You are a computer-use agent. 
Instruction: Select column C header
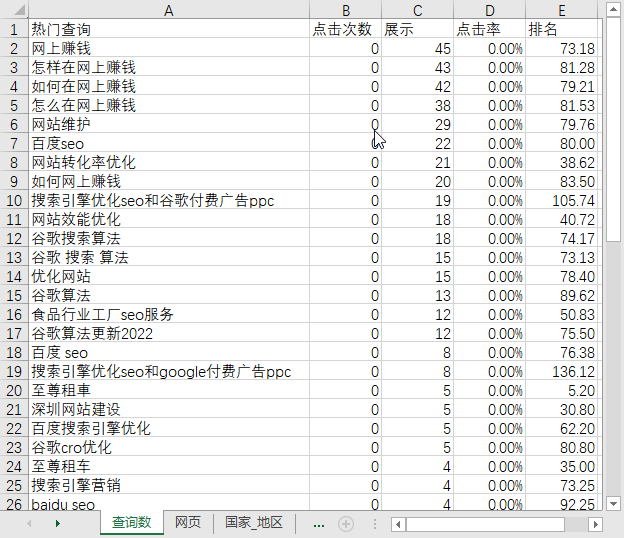[x=417, y=10]
